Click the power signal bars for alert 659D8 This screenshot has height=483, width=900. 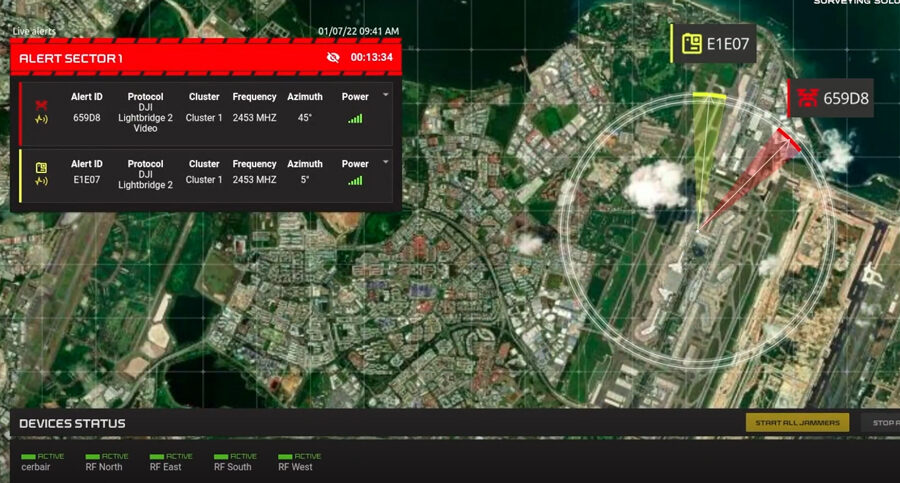(355, 119)
